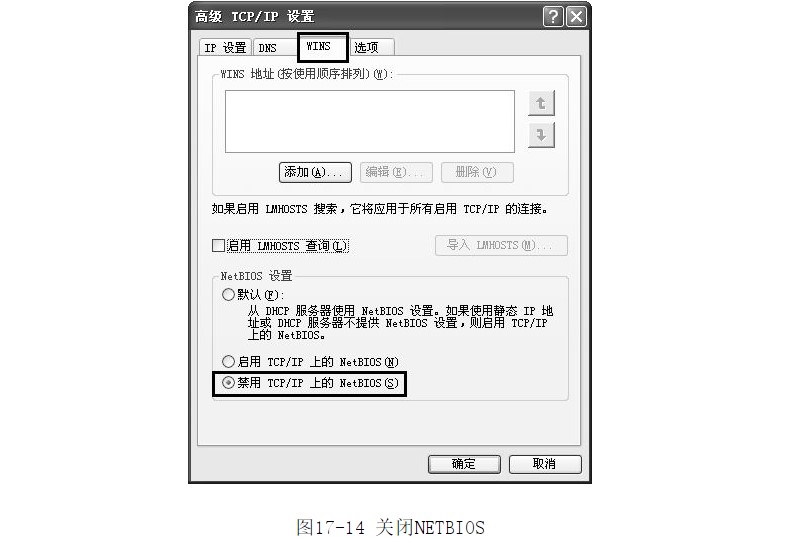Confirm settings with the 确定 button

[x=464, y=464]
